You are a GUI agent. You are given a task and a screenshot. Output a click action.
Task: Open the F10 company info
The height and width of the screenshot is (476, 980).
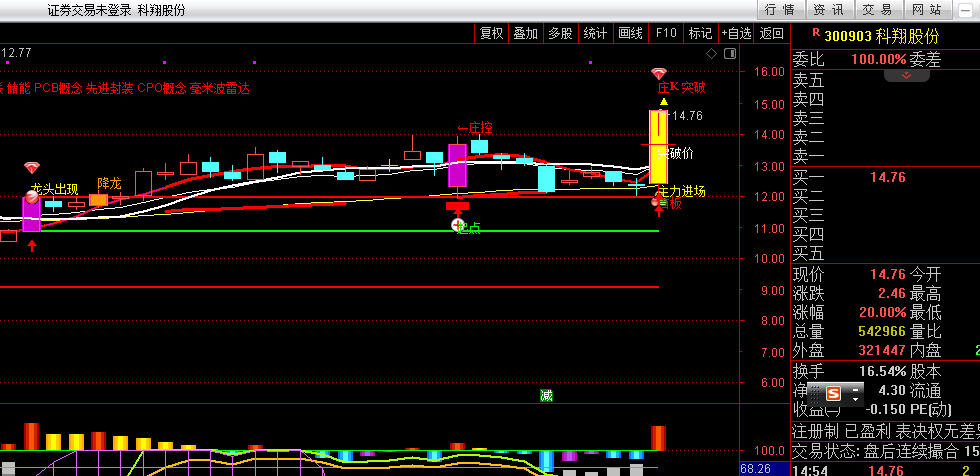tap(666, 33)
